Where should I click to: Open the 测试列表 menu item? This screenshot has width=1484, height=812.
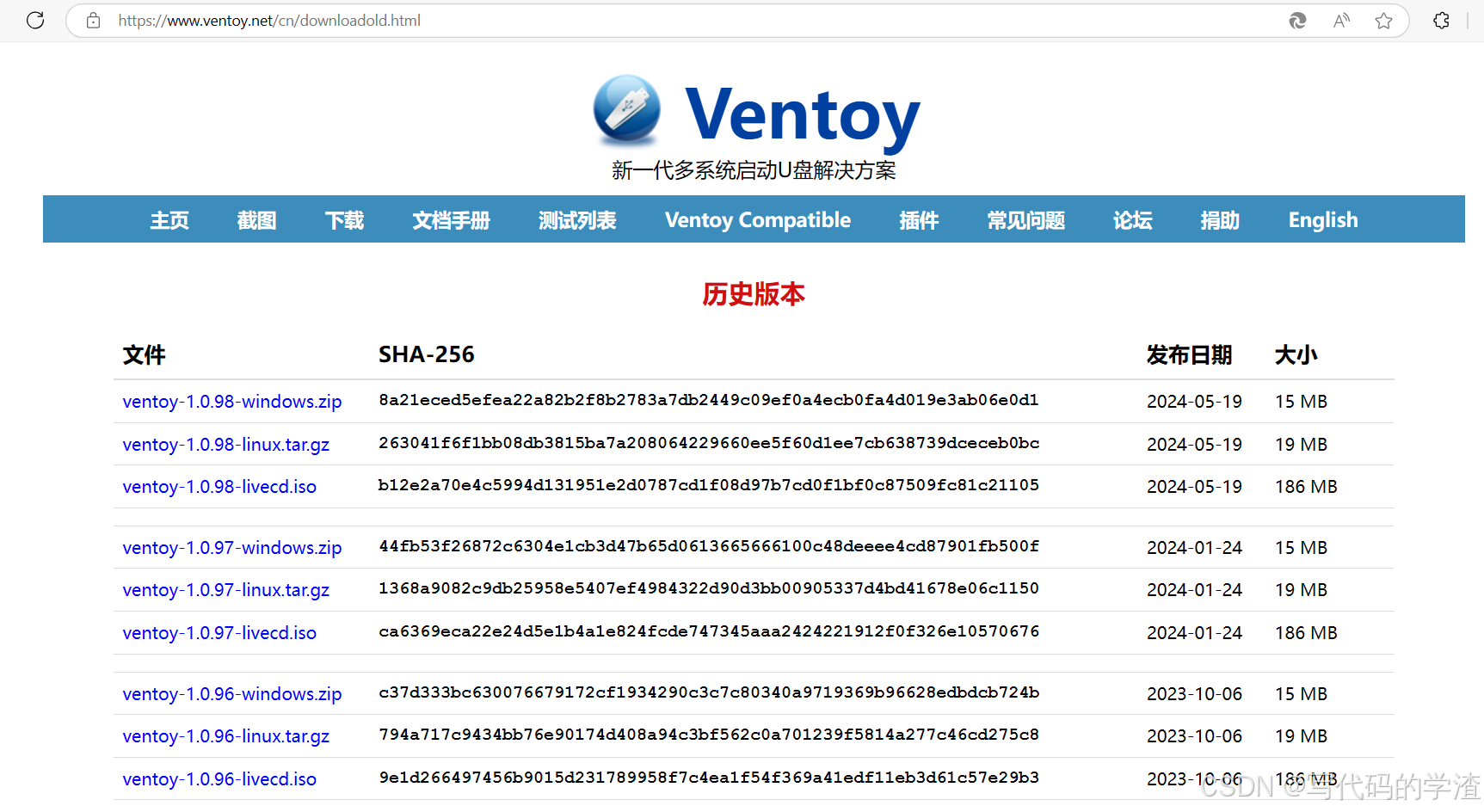577,220
